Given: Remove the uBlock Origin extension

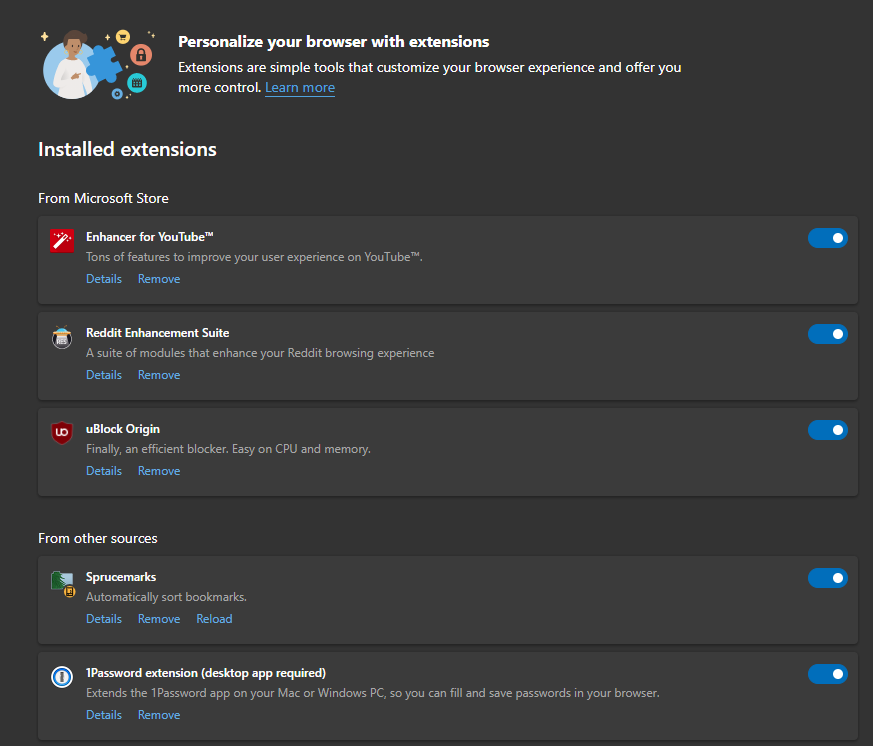Looking at the screenshot, I should coord(159,471).
